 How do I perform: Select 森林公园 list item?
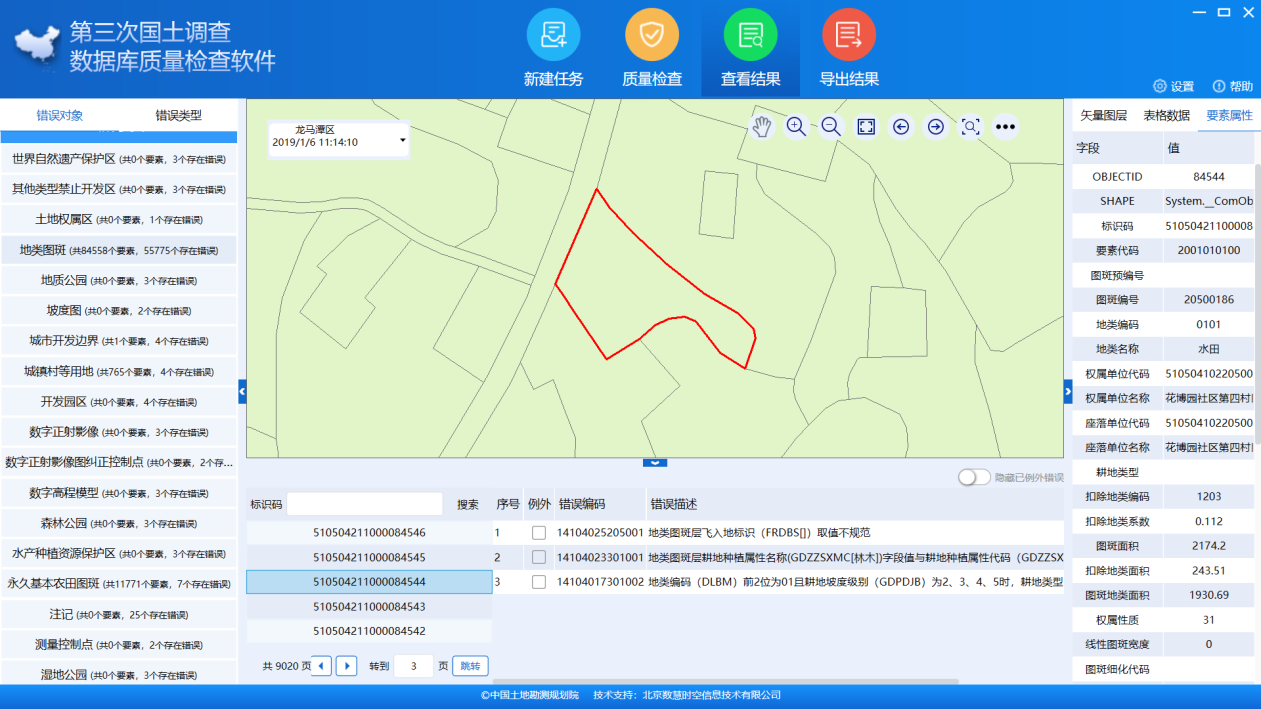118,523
